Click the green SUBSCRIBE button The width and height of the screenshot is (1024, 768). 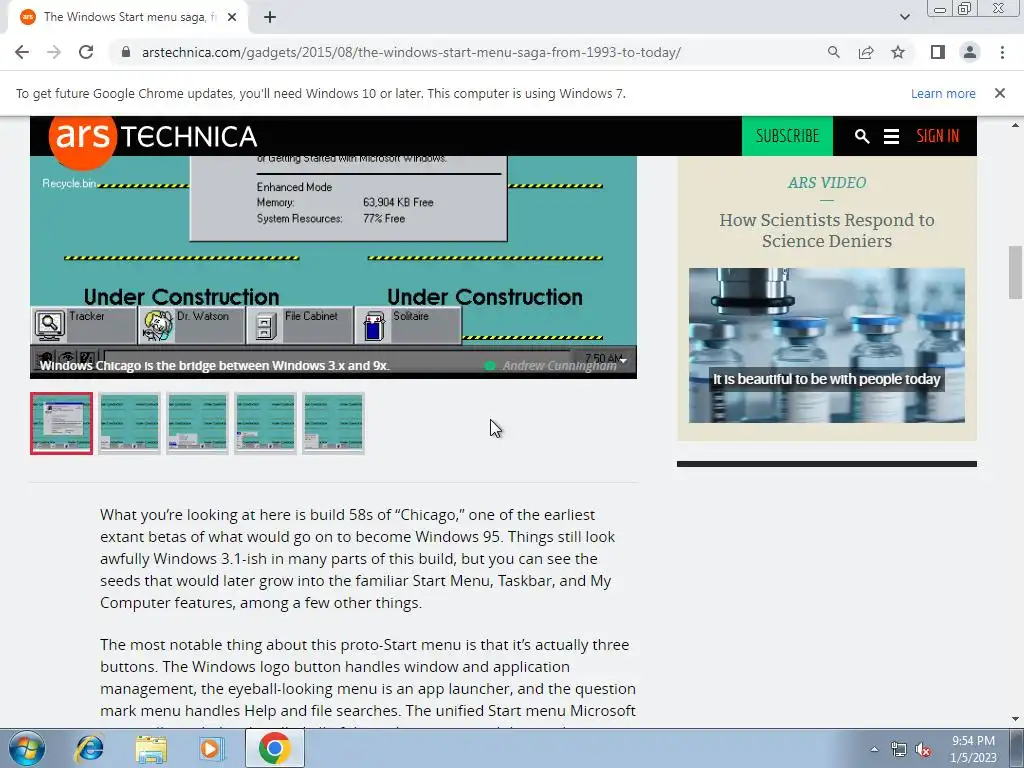pos(787,136)
